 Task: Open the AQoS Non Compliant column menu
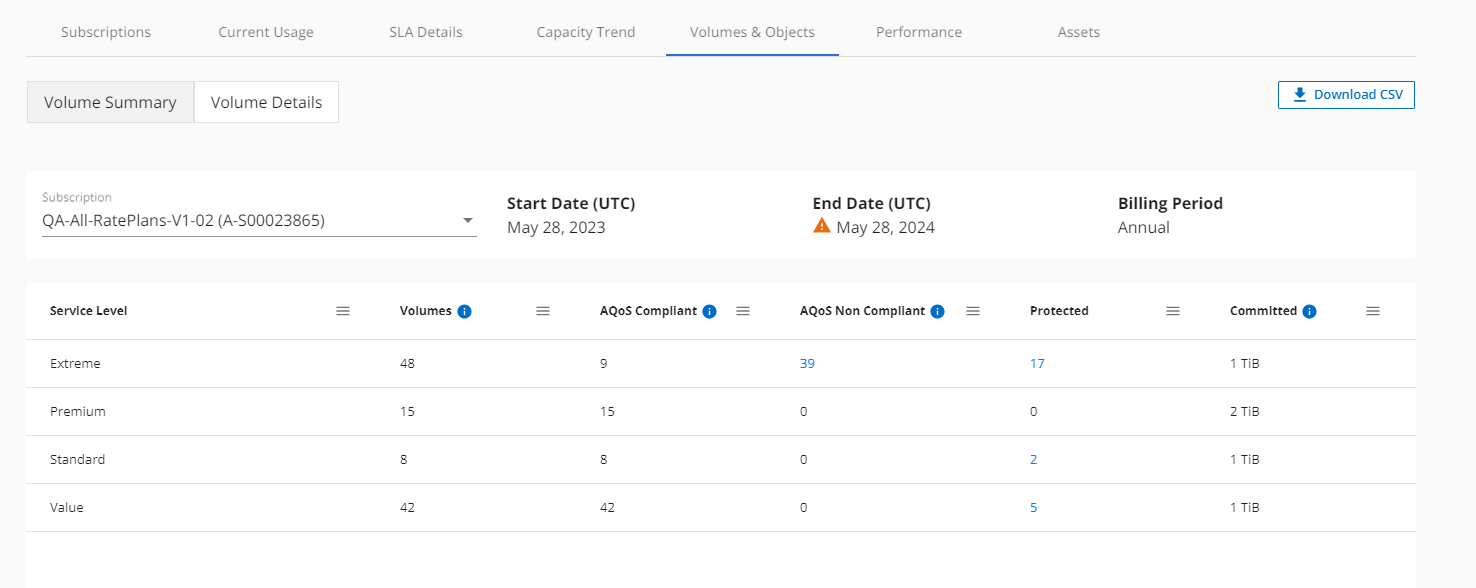click(x=973, y=311)
